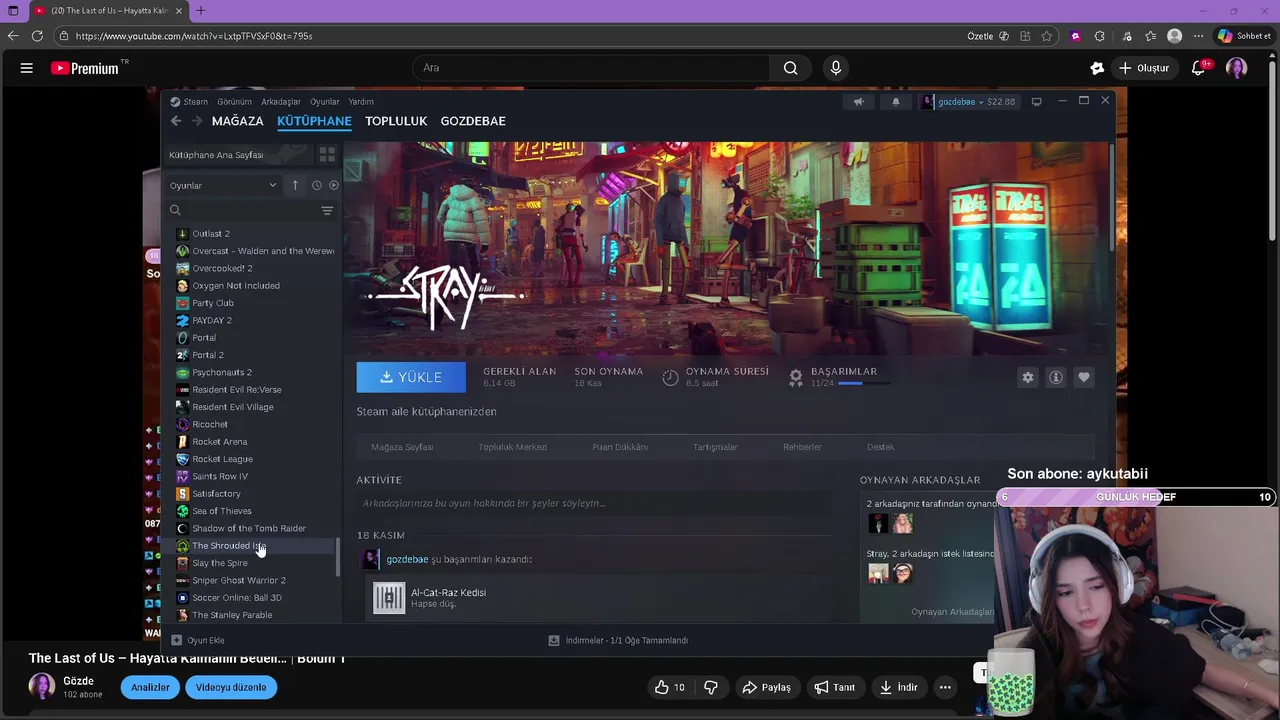Screen dimensions: 1280x720
Task: Go to MAĞAZA tab
Action: pyautogui.click(x=237, y=121)
